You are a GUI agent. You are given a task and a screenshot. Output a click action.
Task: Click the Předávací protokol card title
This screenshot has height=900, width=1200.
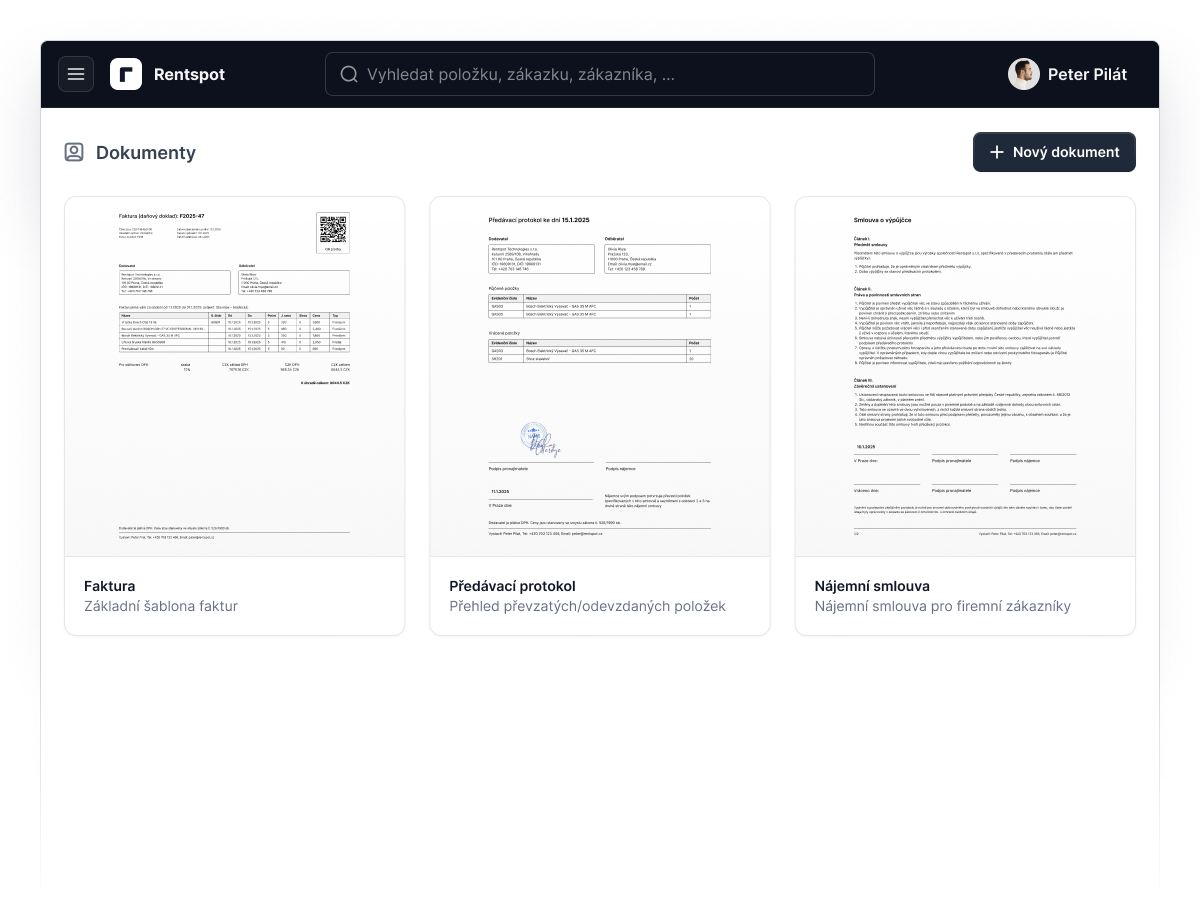point(513,586)
